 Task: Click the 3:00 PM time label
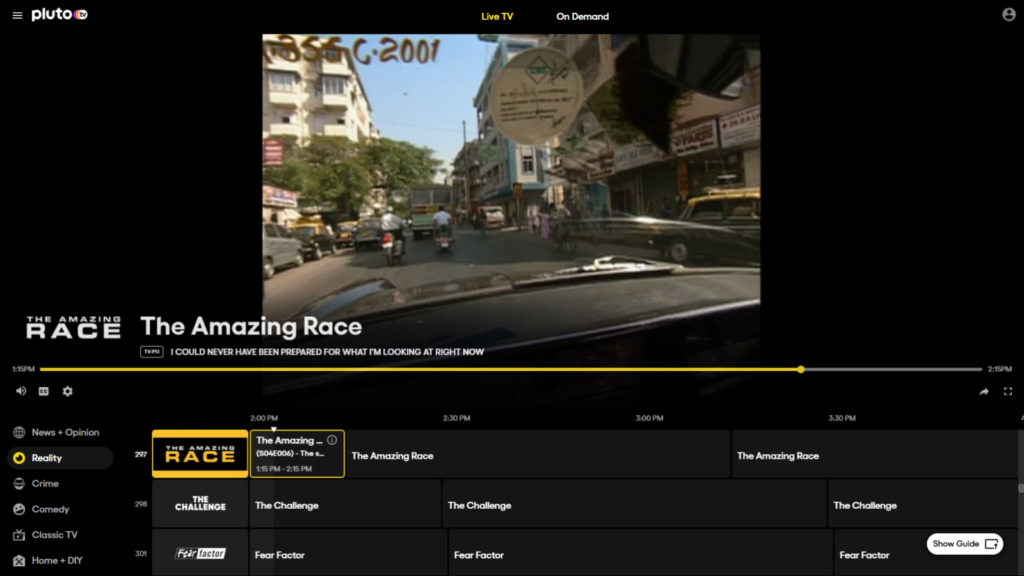(x=649, y=418)
